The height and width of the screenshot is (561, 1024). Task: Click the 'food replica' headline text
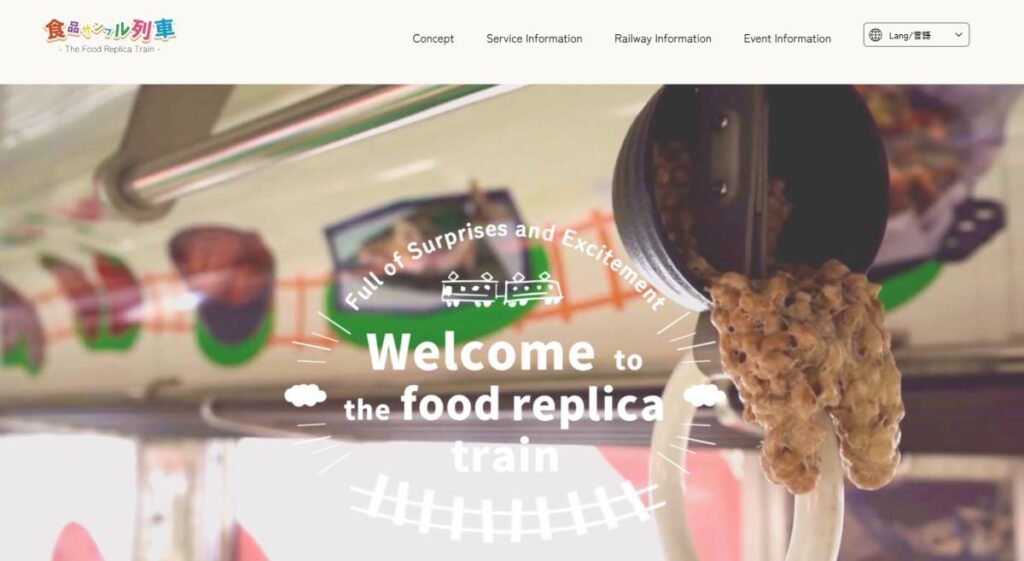[532, 404]
